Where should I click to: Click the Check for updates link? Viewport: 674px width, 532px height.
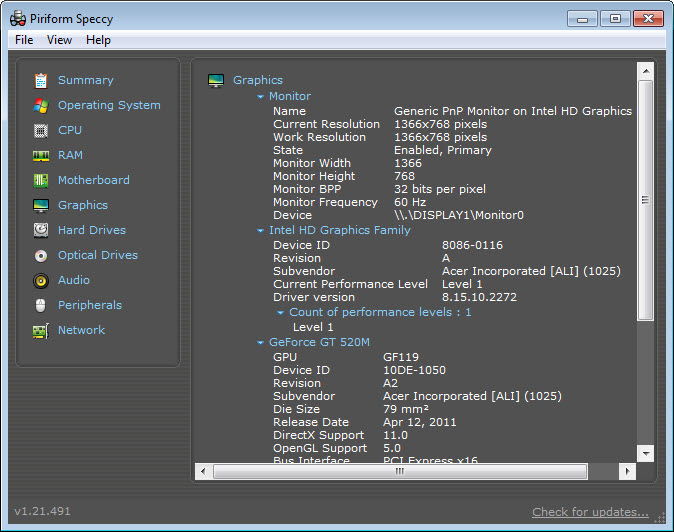pos(590,512)
